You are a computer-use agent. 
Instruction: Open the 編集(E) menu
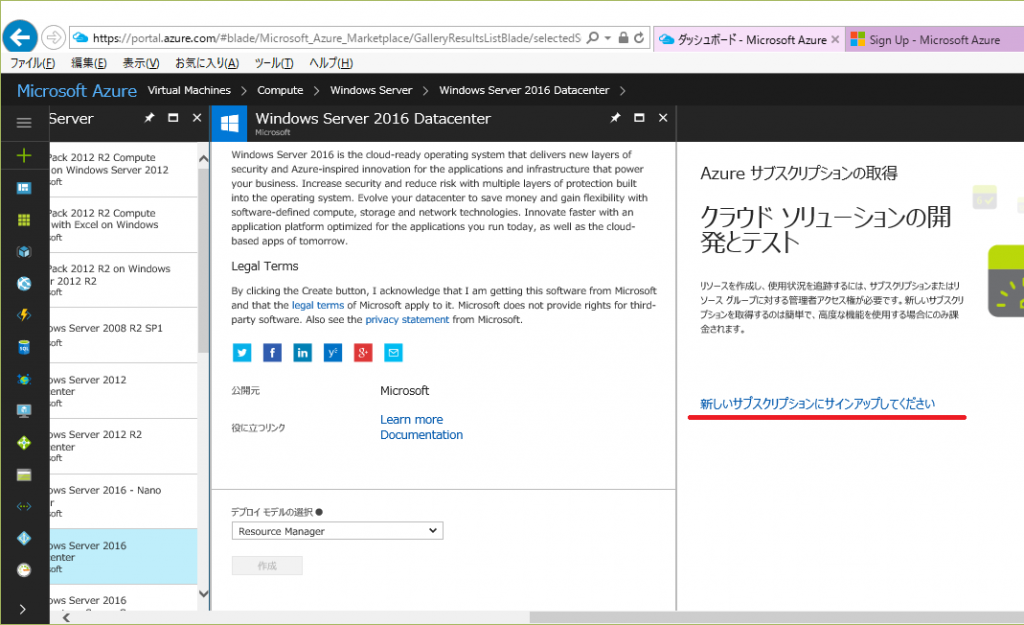[89, 63]
